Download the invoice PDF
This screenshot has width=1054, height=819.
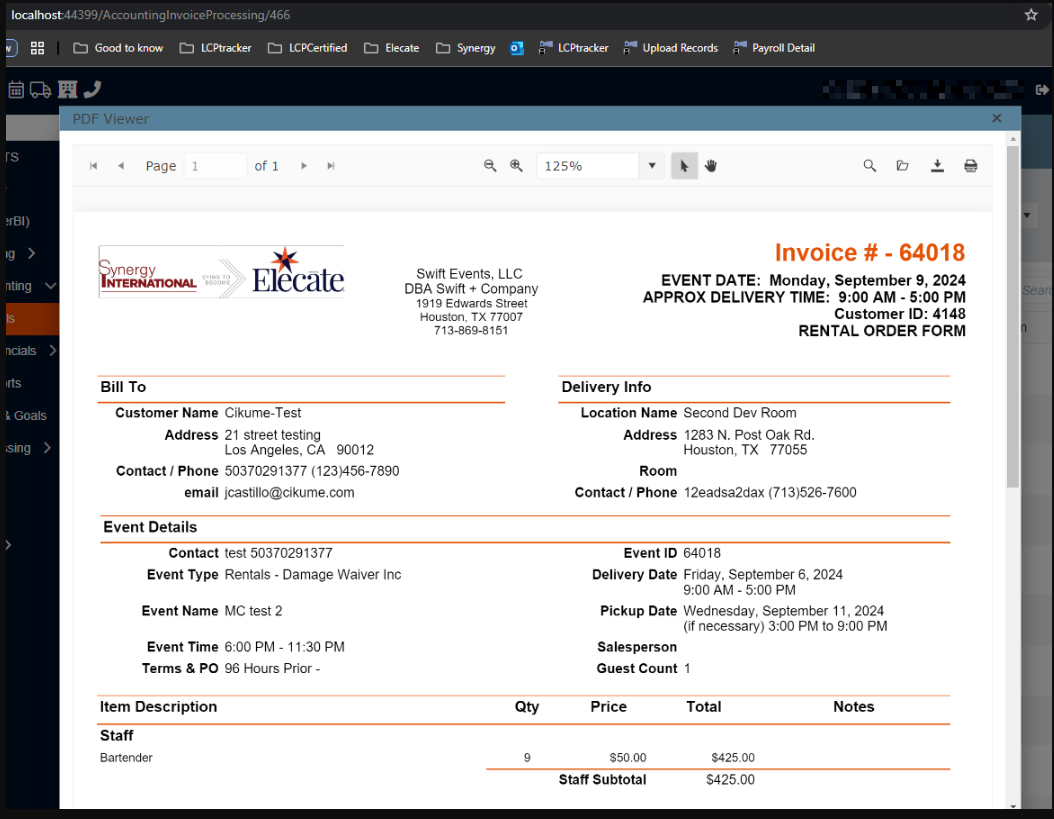937,166
